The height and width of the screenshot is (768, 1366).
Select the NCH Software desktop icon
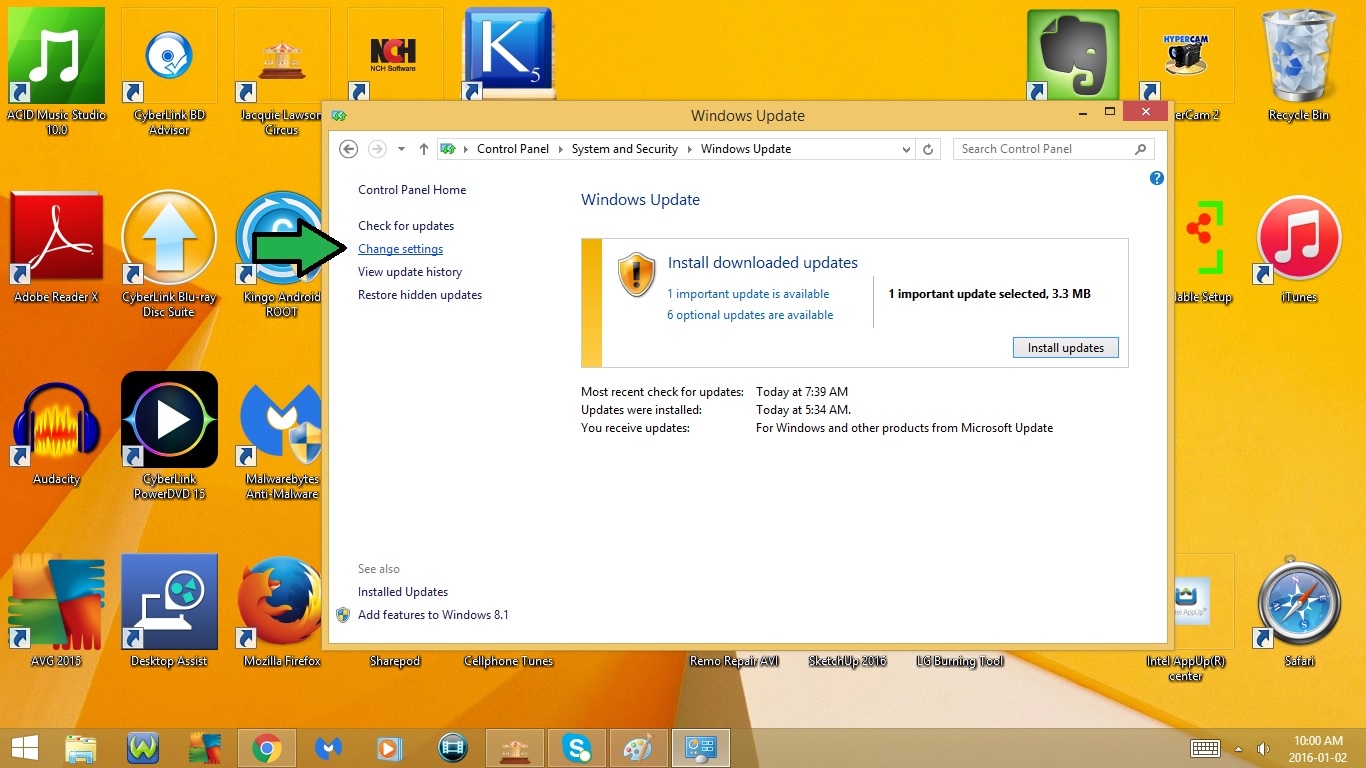coord(394,55)
